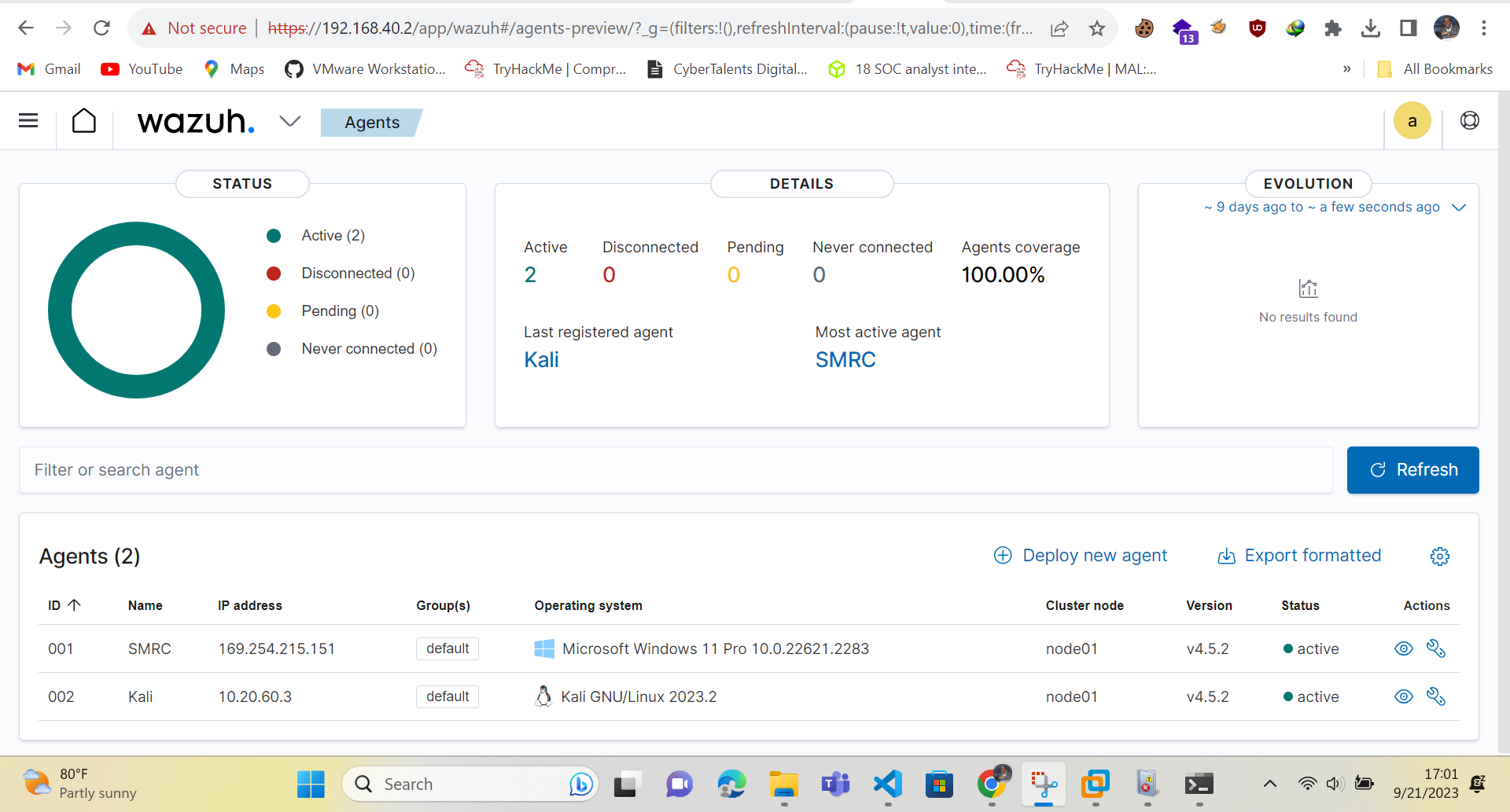Viewport: 1510px width, 812px height.
Task: Open the YouTube bookmark
Action: [x=142, y=69]
